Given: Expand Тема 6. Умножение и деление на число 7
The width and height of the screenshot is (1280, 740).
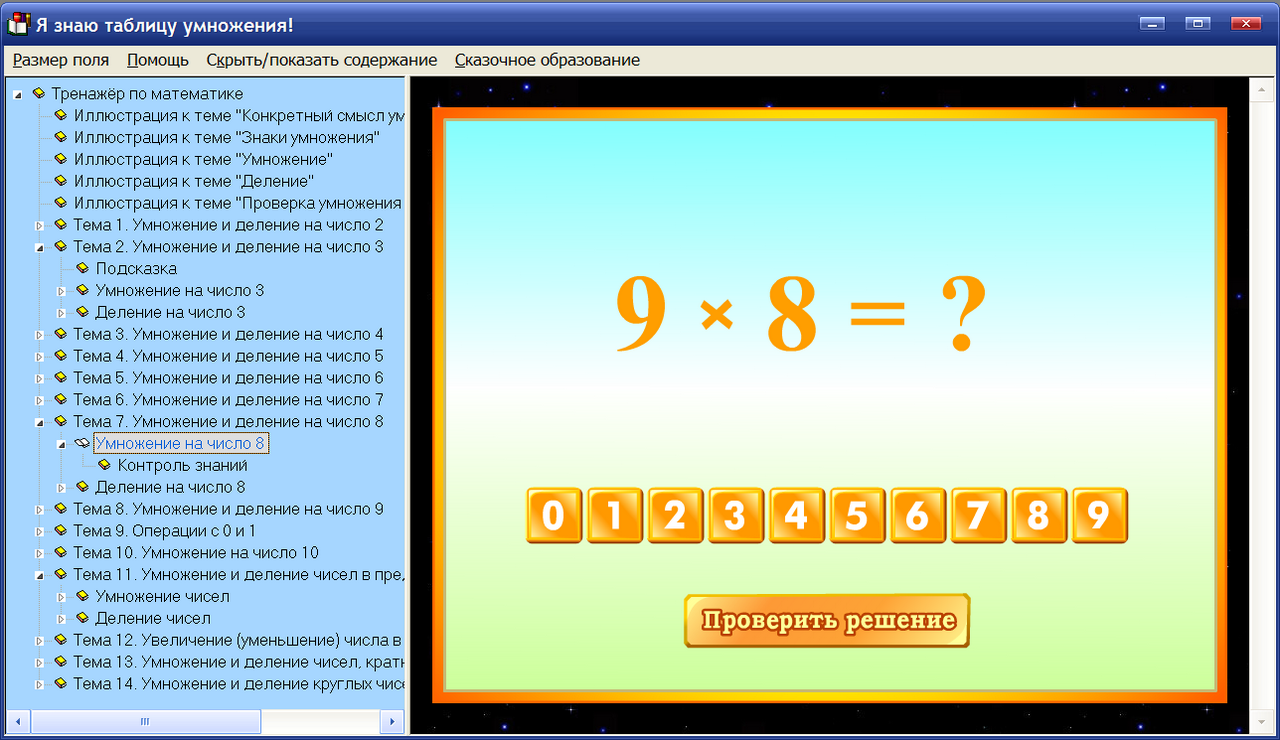Looking at the screenshot, I should click(x=40, y=400).
